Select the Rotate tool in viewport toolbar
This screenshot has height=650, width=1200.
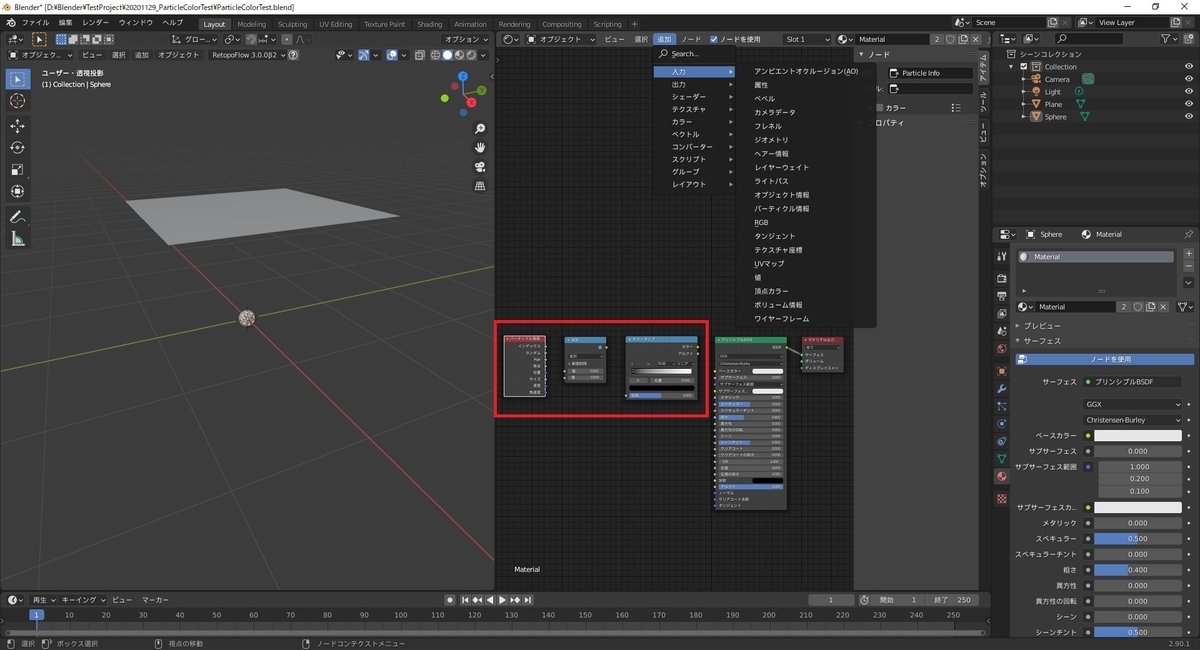[18, 148]
